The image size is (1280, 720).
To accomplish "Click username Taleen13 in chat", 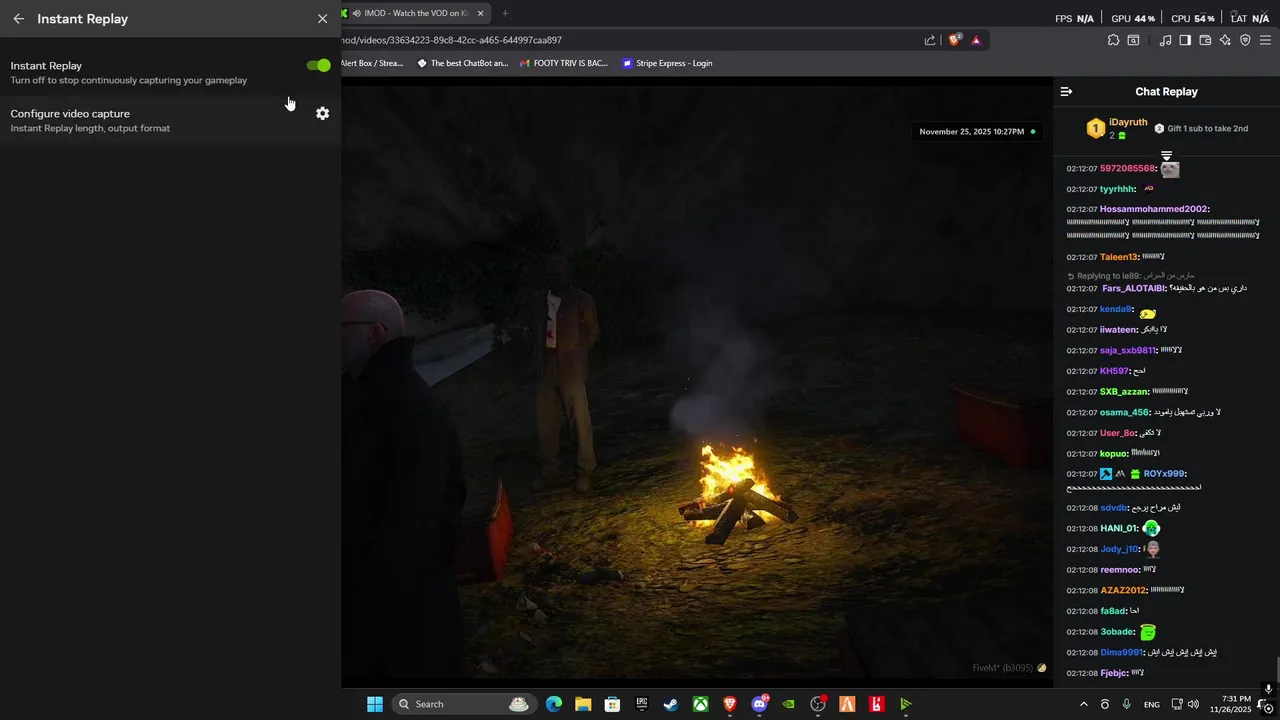I will [1119, 257].
